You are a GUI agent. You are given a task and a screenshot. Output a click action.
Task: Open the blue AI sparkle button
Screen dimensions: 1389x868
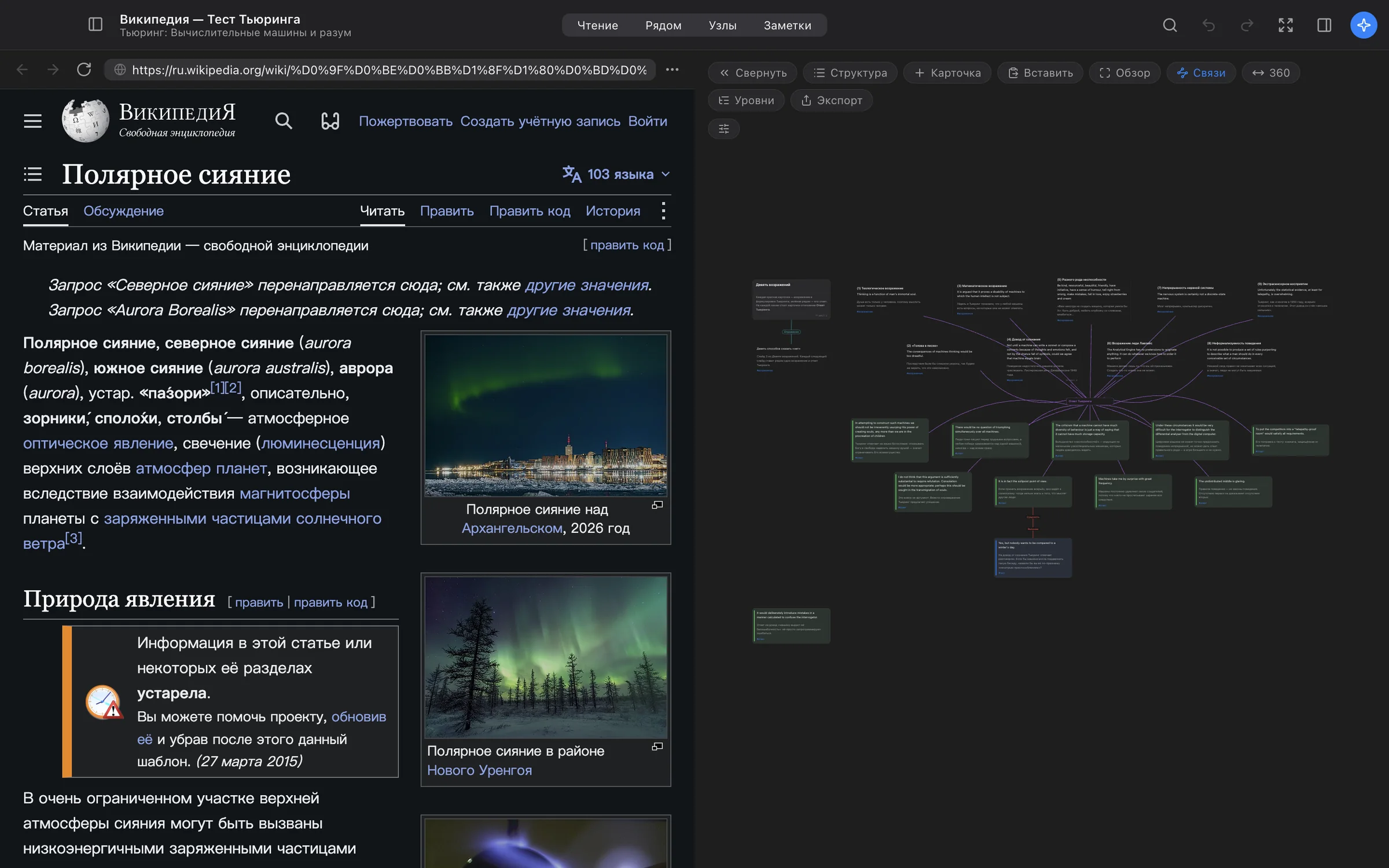[1364, 25]
